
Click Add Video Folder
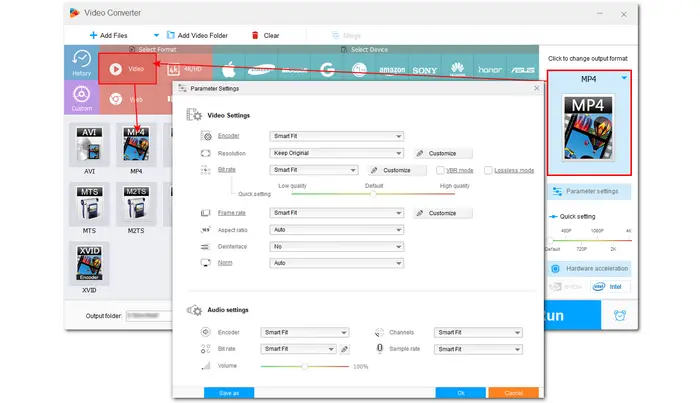click(197, 35)
